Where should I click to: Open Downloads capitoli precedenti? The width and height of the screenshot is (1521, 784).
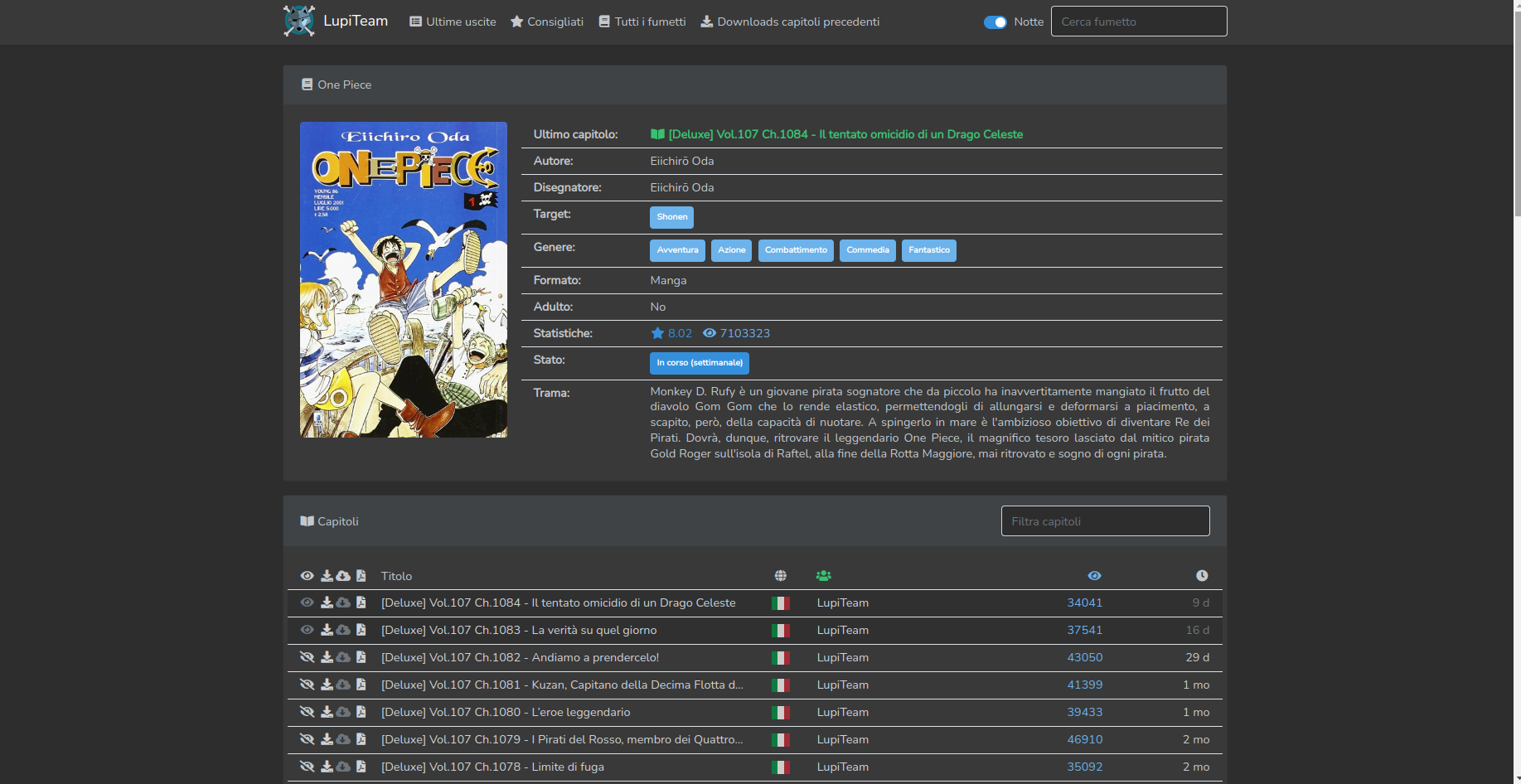pos(789,22)
